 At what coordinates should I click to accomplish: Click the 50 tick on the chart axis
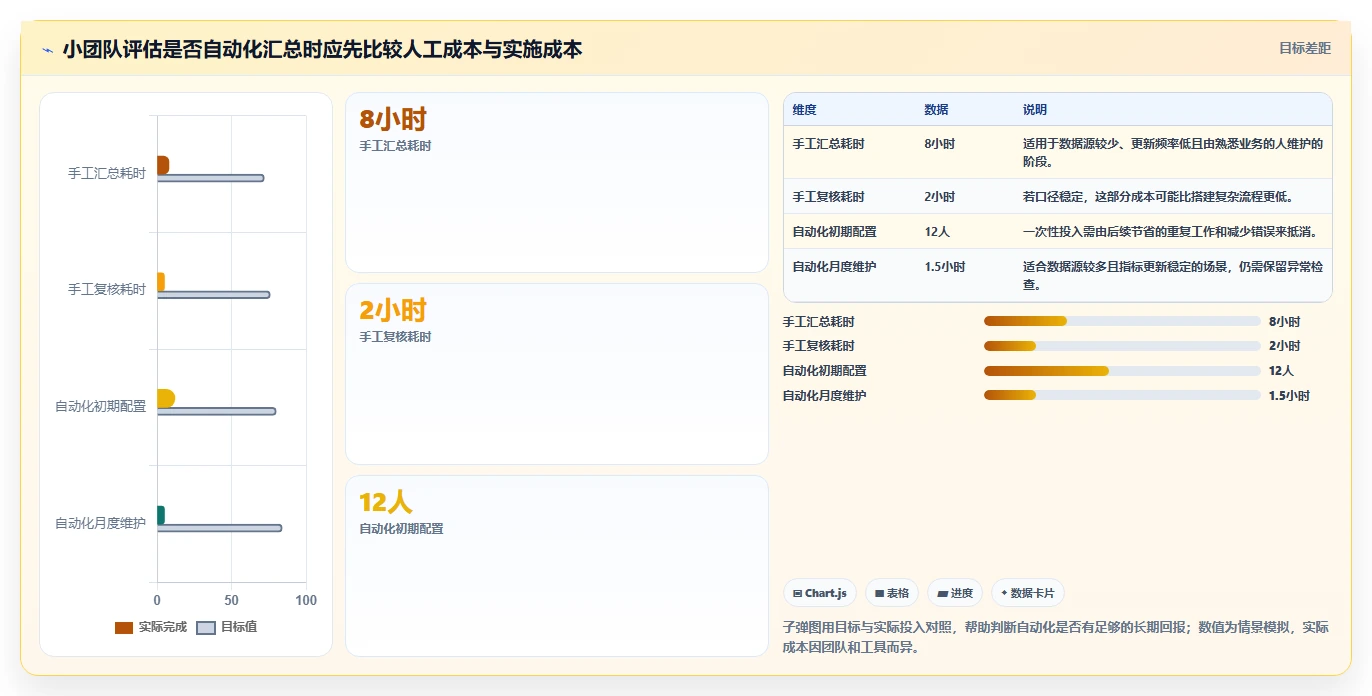232,600
